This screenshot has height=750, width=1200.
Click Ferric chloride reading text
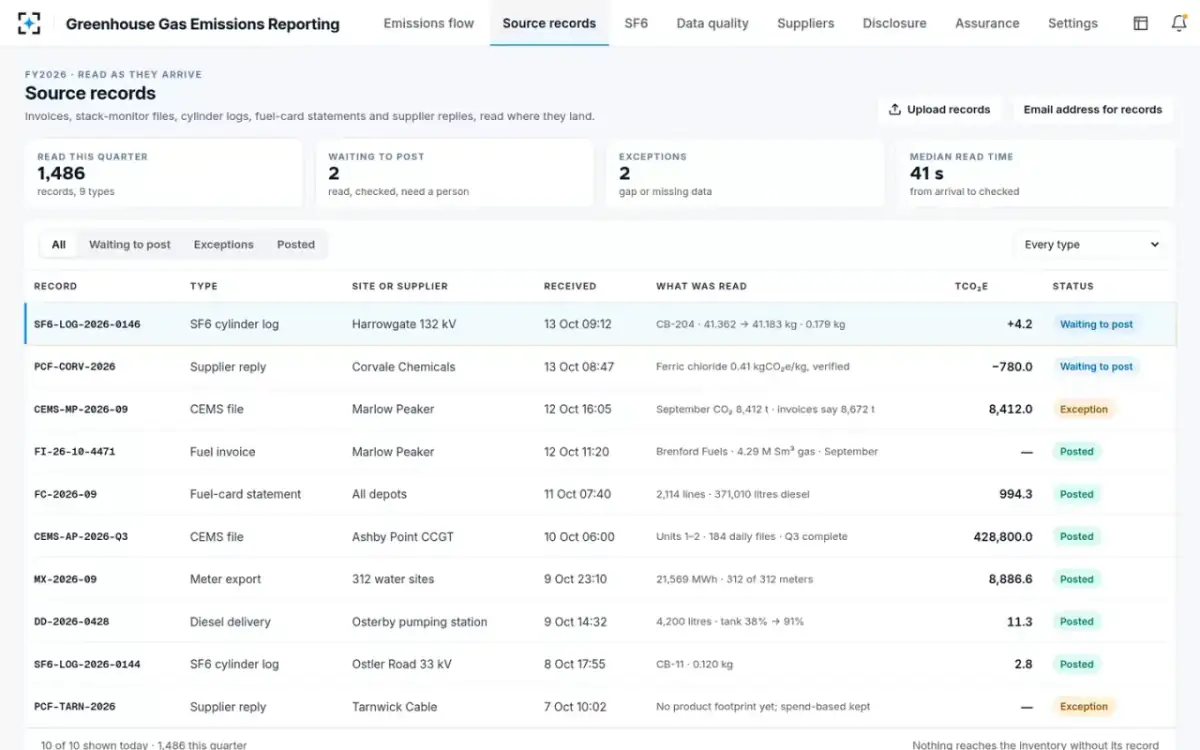coord(753,367)
